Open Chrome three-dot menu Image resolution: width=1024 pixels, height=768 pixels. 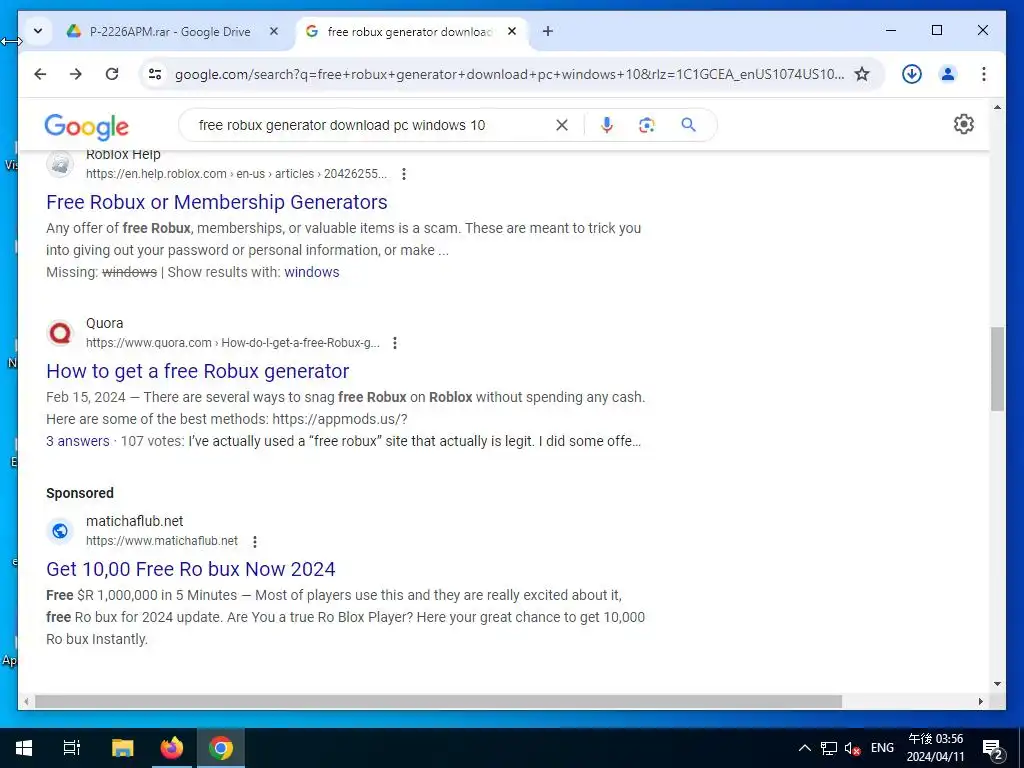click(984, 74)
